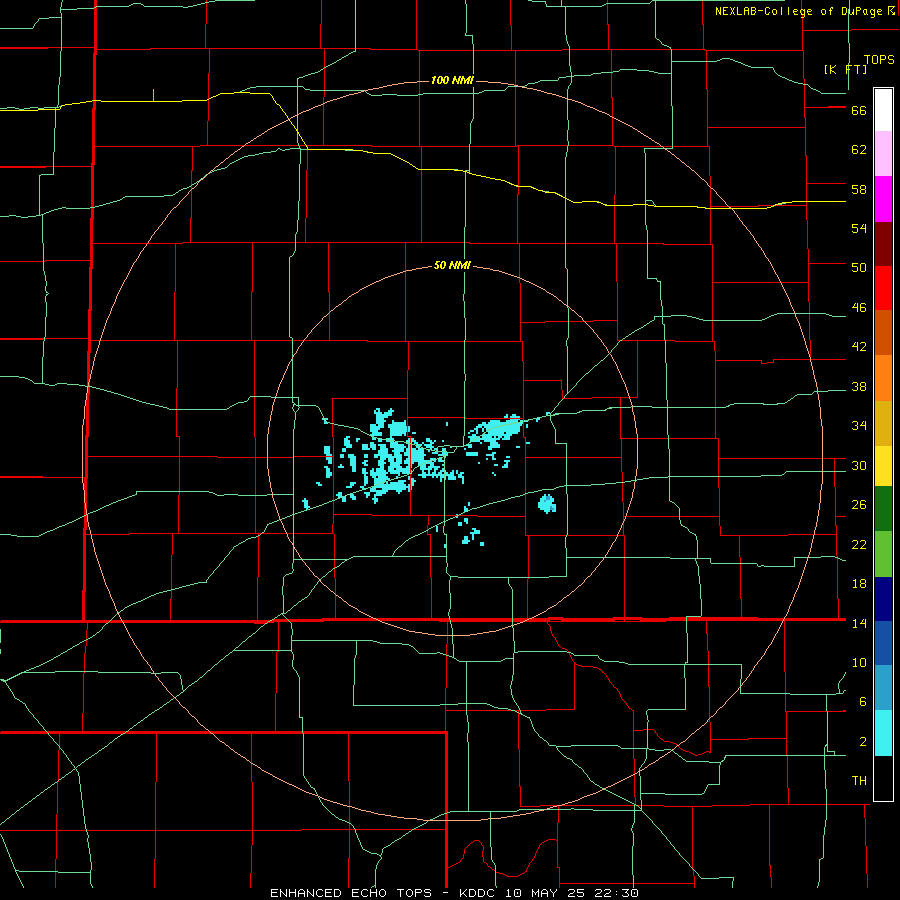Click the 54 legend value
This screenshot has height=900, width=900.
(x=859, y=228)
